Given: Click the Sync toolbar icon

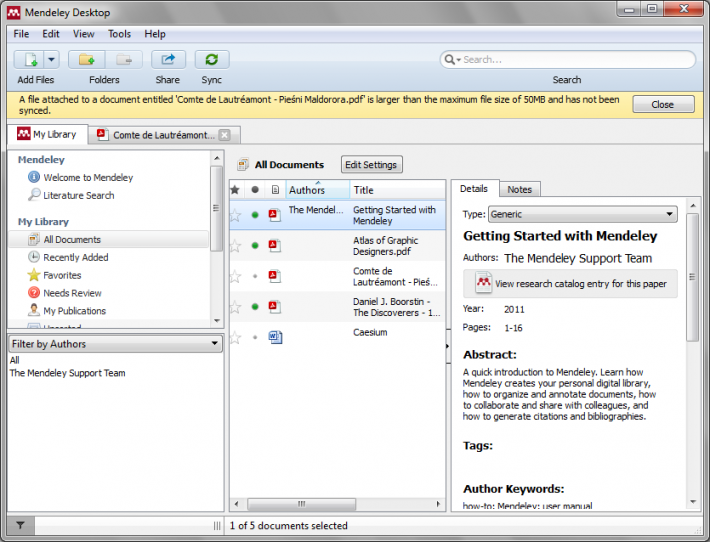Looking at the screenshot, I should click(x=211, y=59).
